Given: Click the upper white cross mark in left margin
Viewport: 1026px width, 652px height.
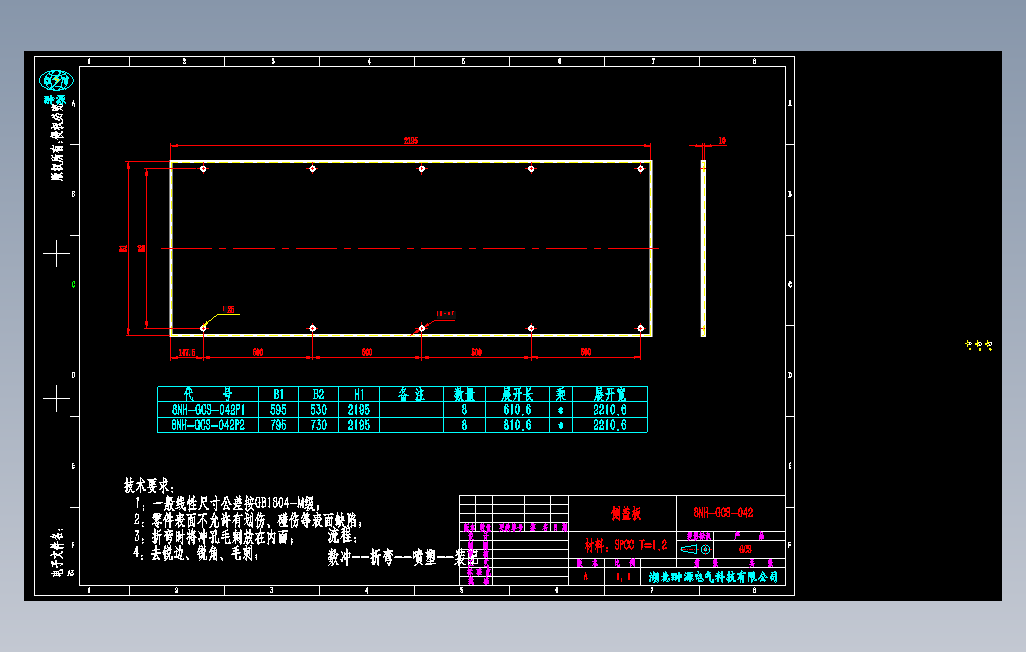Looking at the screenshot, I should 57,253.
